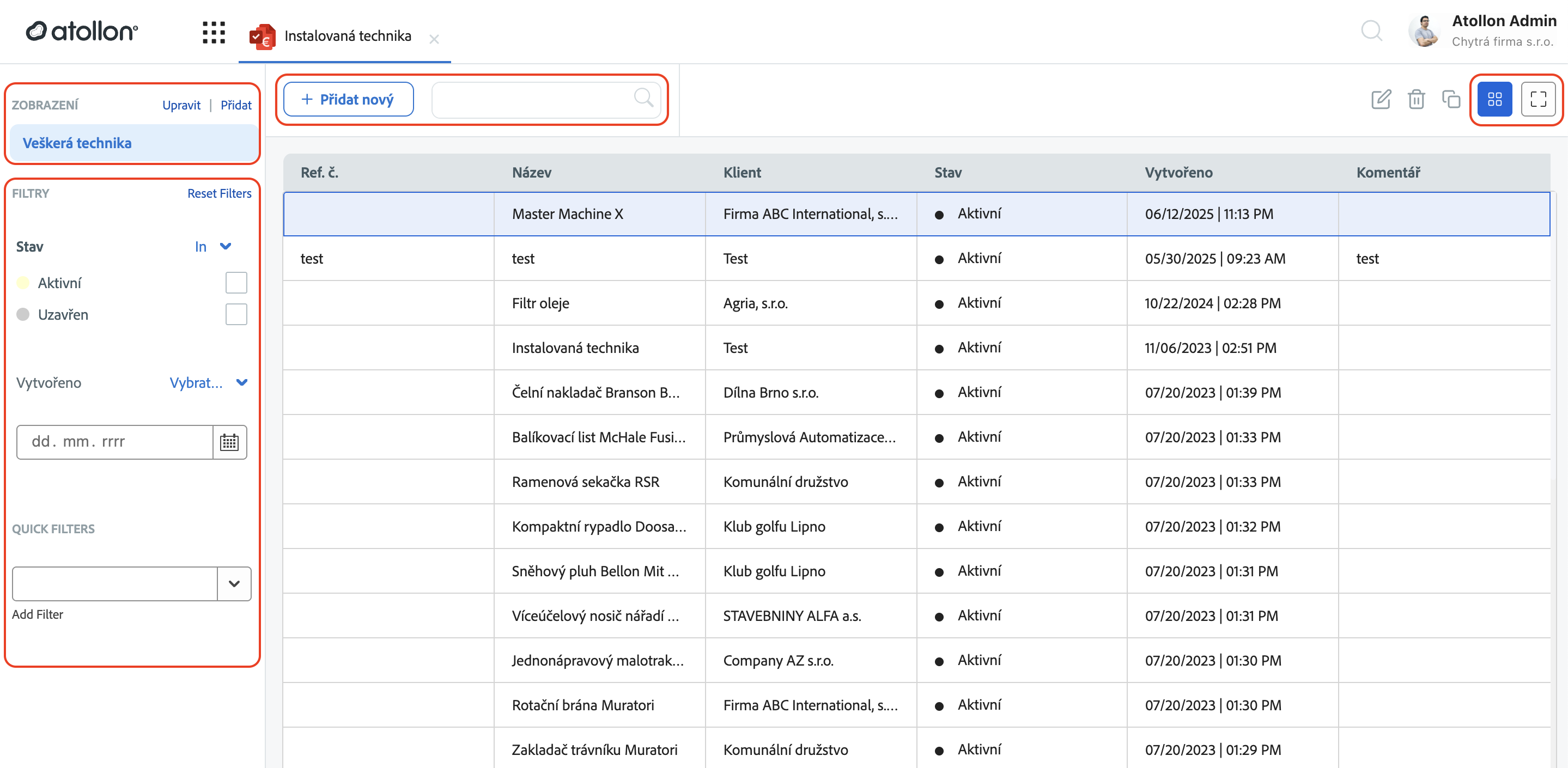Viewport: 1568px width, 768px height.
Task: Click the trash delete icon
Action: click(x=1416, y=99)
